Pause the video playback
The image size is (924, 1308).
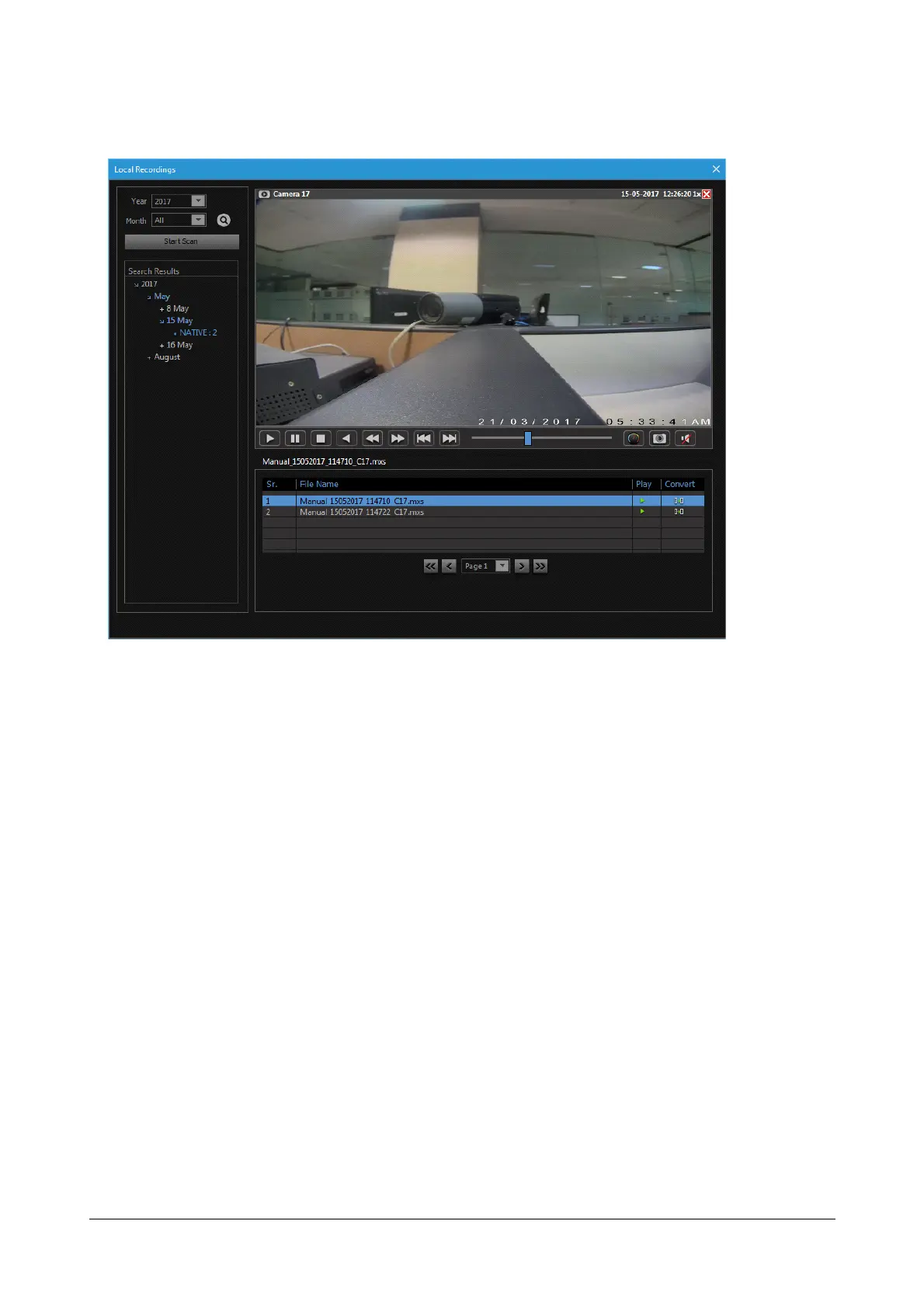[295, 438]
